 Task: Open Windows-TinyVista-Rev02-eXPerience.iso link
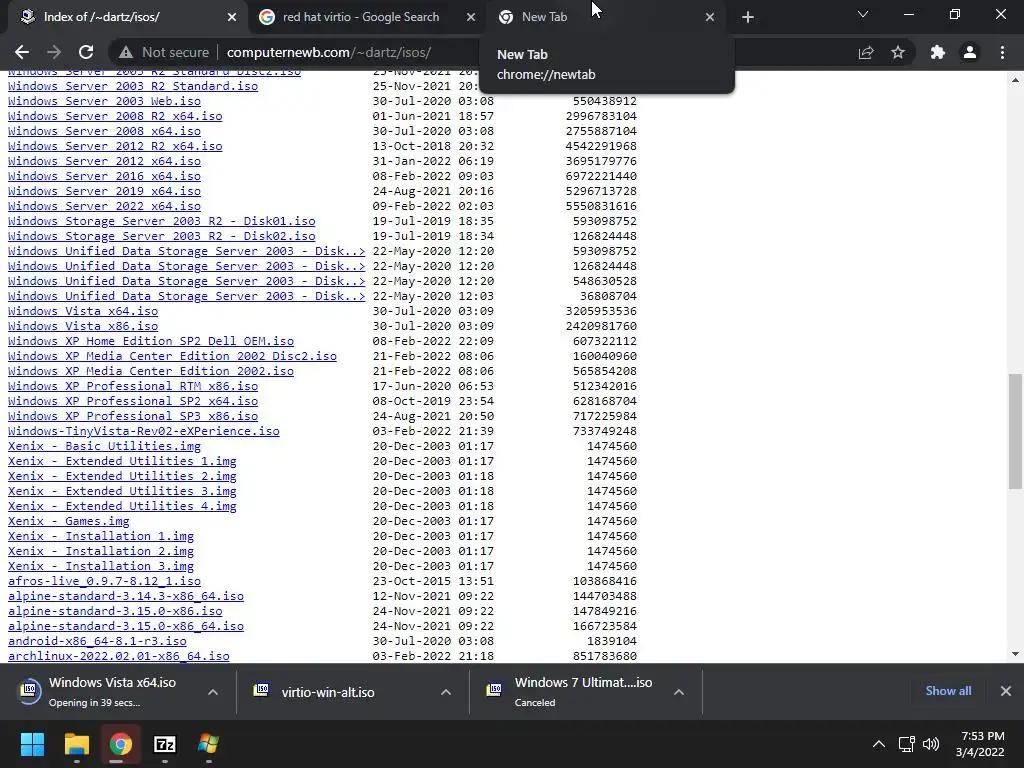click(144, 431)
